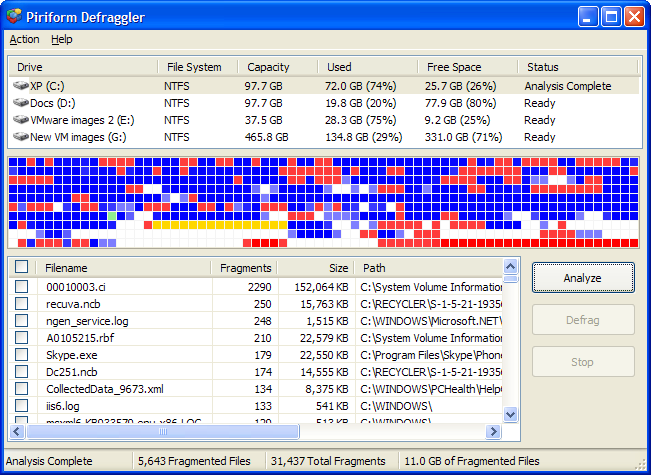
Task: Check the box for recuva.ncb
Action: (x=22, y=304)
